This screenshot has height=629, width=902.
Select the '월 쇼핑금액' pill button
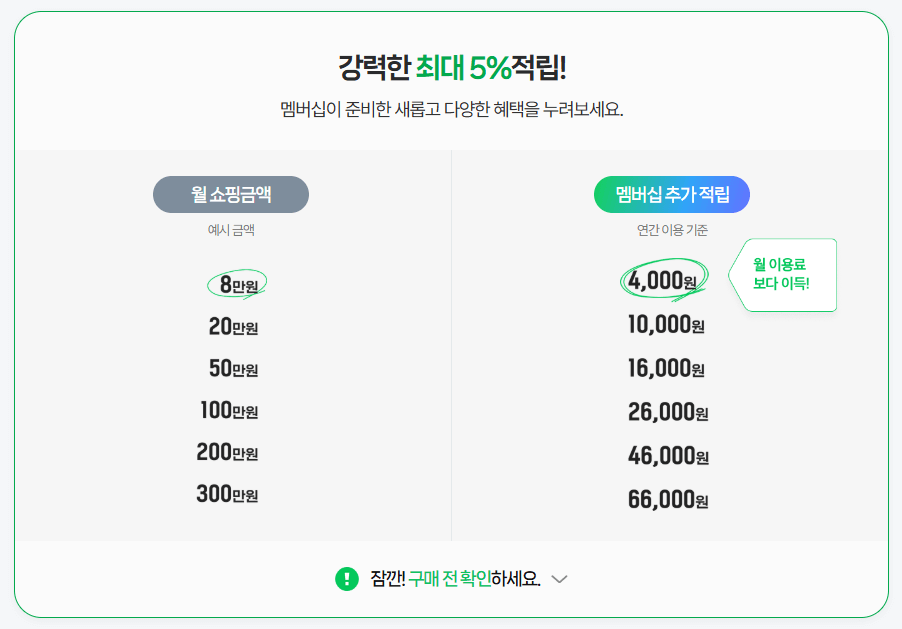coord(231,195)
